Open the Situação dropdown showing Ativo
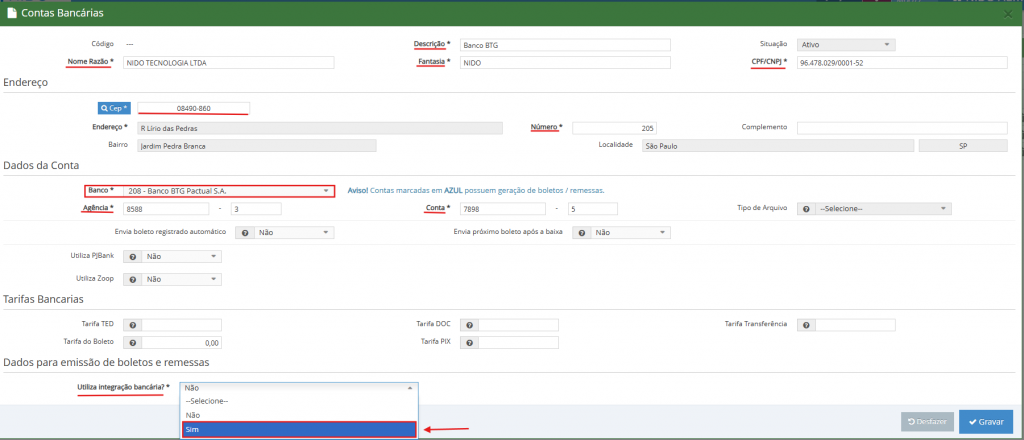The image size is (1024, 440). (846, 45)
